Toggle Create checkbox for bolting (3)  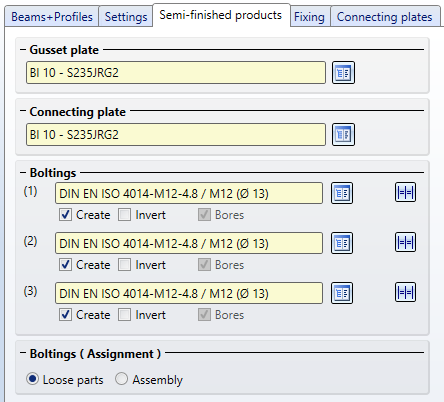tap(65, 315)
